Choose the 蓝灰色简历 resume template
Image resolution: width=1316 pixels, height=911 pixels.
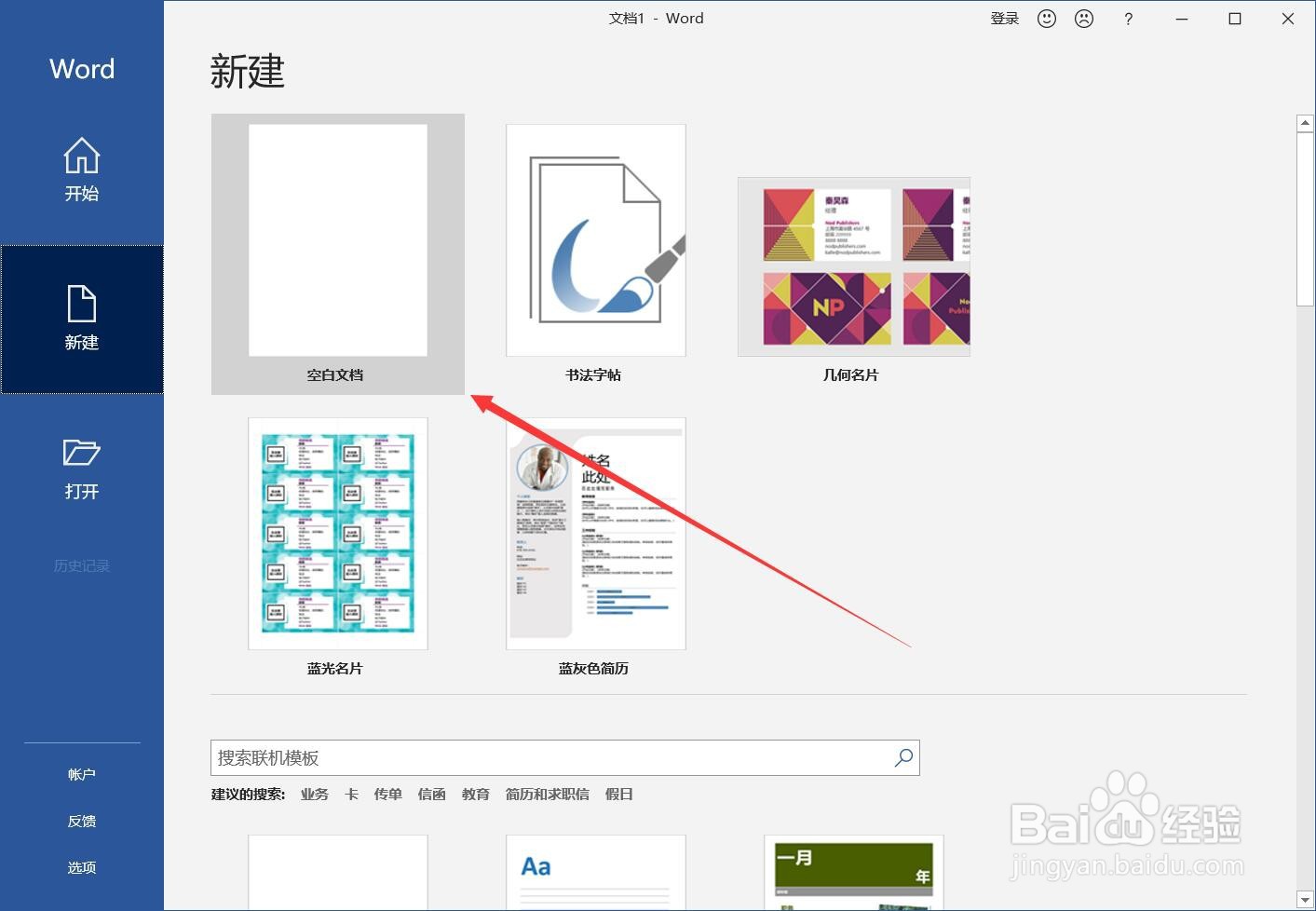tap(596, 548)
